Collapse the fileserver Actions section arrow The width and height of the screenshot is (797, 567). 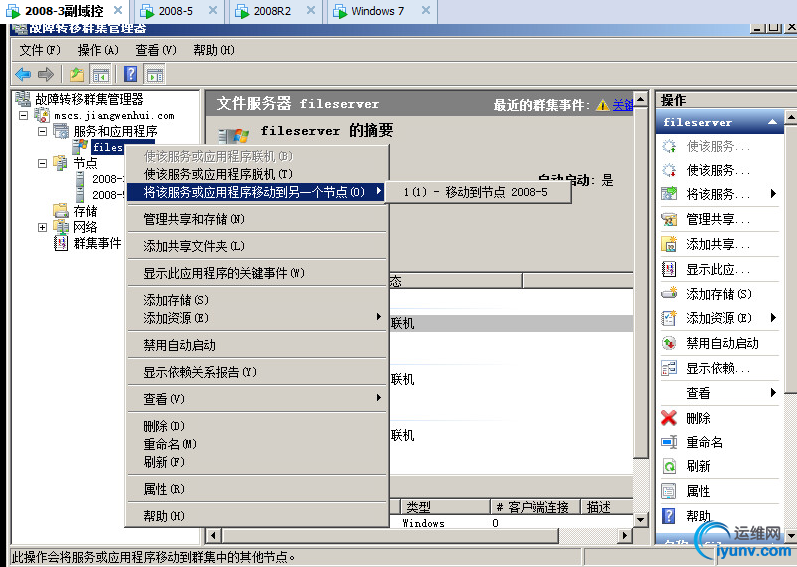tap(772, 122)
